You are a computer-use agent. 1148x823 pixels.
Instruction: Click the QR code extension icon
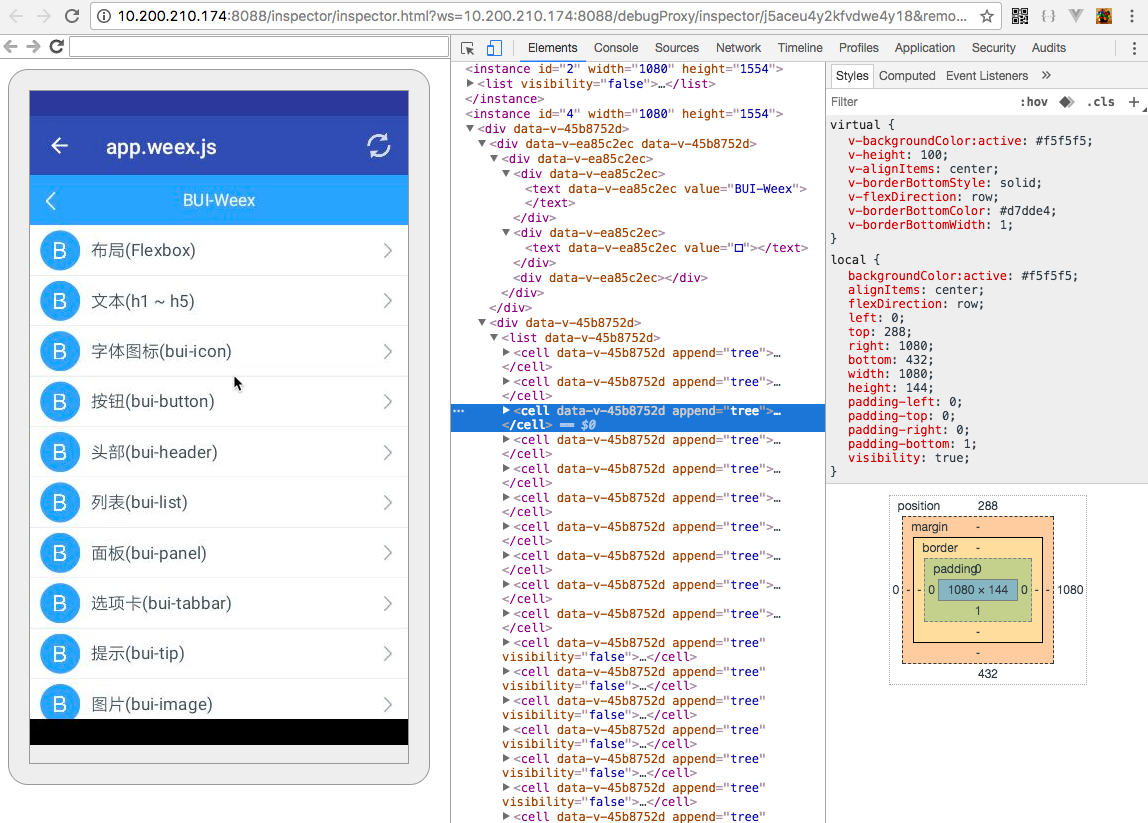pyautogui.click(x=1020, y=16)
